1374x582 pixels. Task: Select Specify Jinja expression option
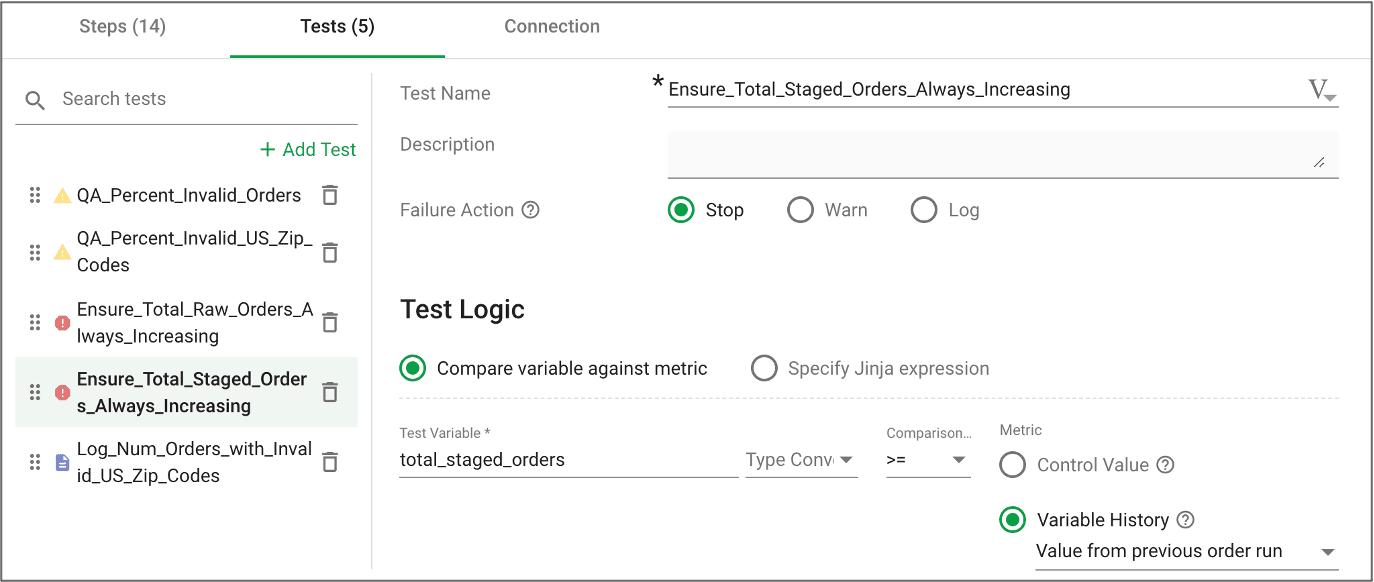click(x=764, y=368)
